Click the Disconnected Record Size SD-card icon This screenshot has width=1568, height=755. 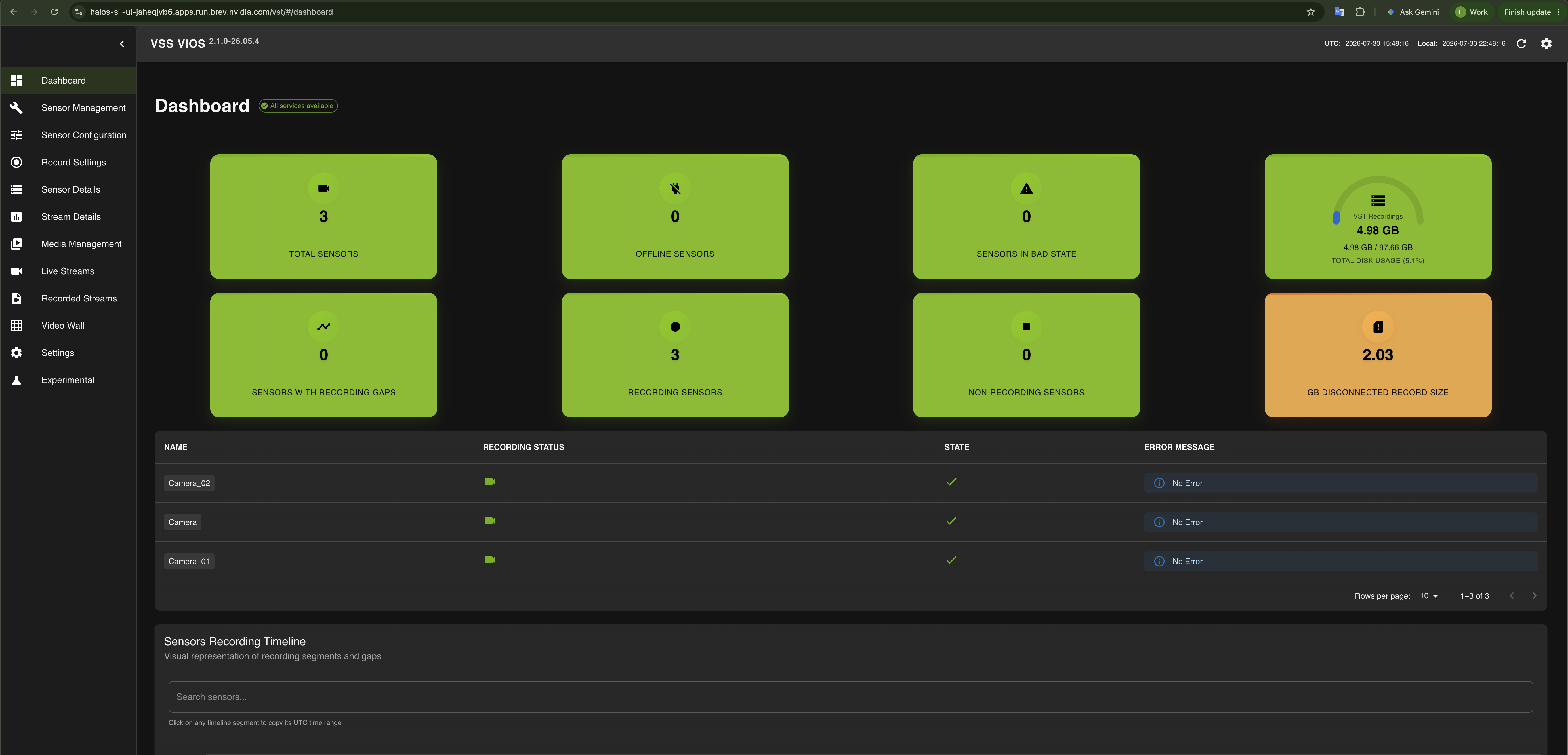(x=1378, y=327)
